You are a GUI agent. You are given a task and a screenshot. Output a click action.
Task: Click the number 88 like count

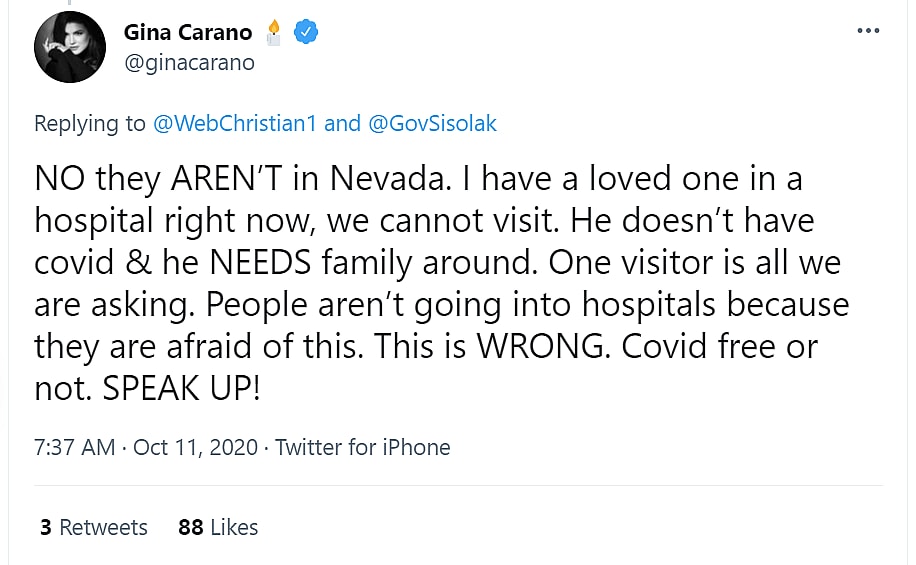click(190, 527)
